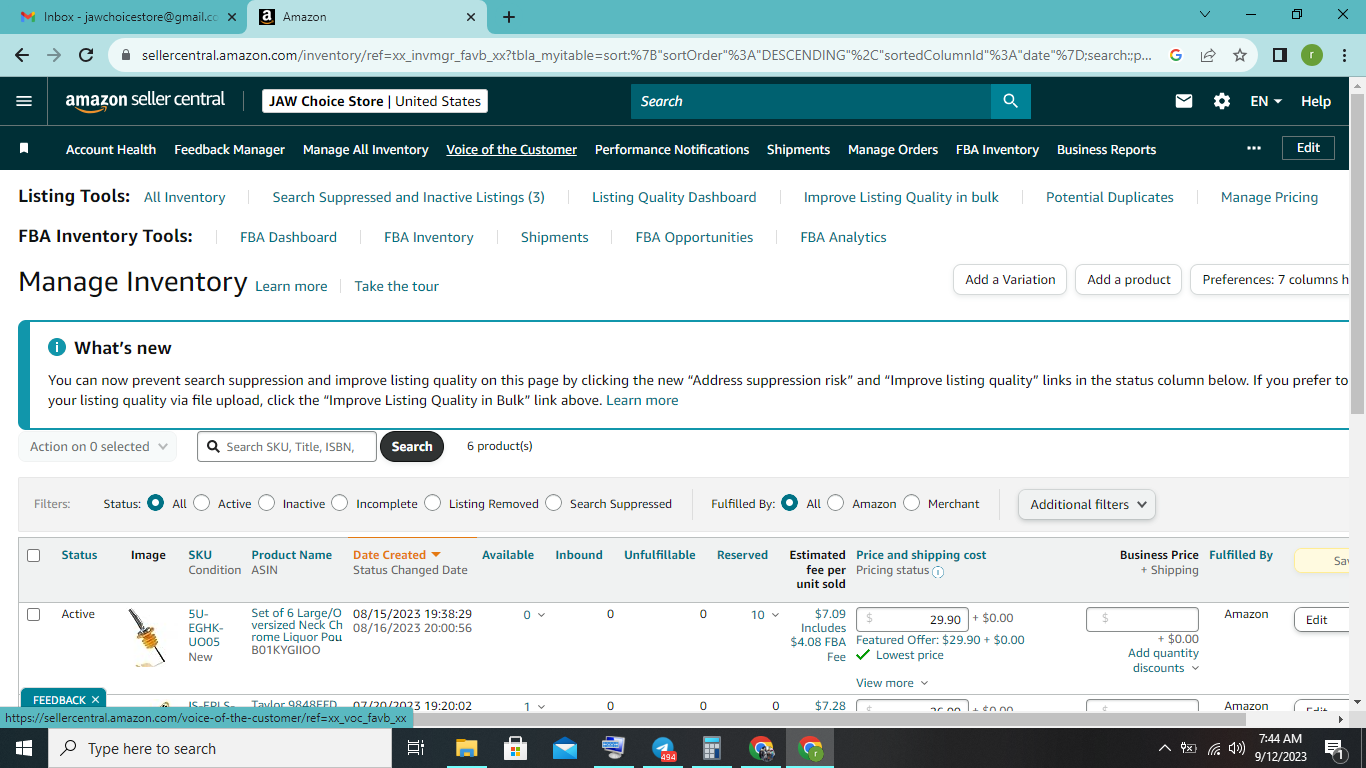1366x768 pixels.
Task: Click the Search SKU, Title, ISBN field
Action: [x=287, y=447]
